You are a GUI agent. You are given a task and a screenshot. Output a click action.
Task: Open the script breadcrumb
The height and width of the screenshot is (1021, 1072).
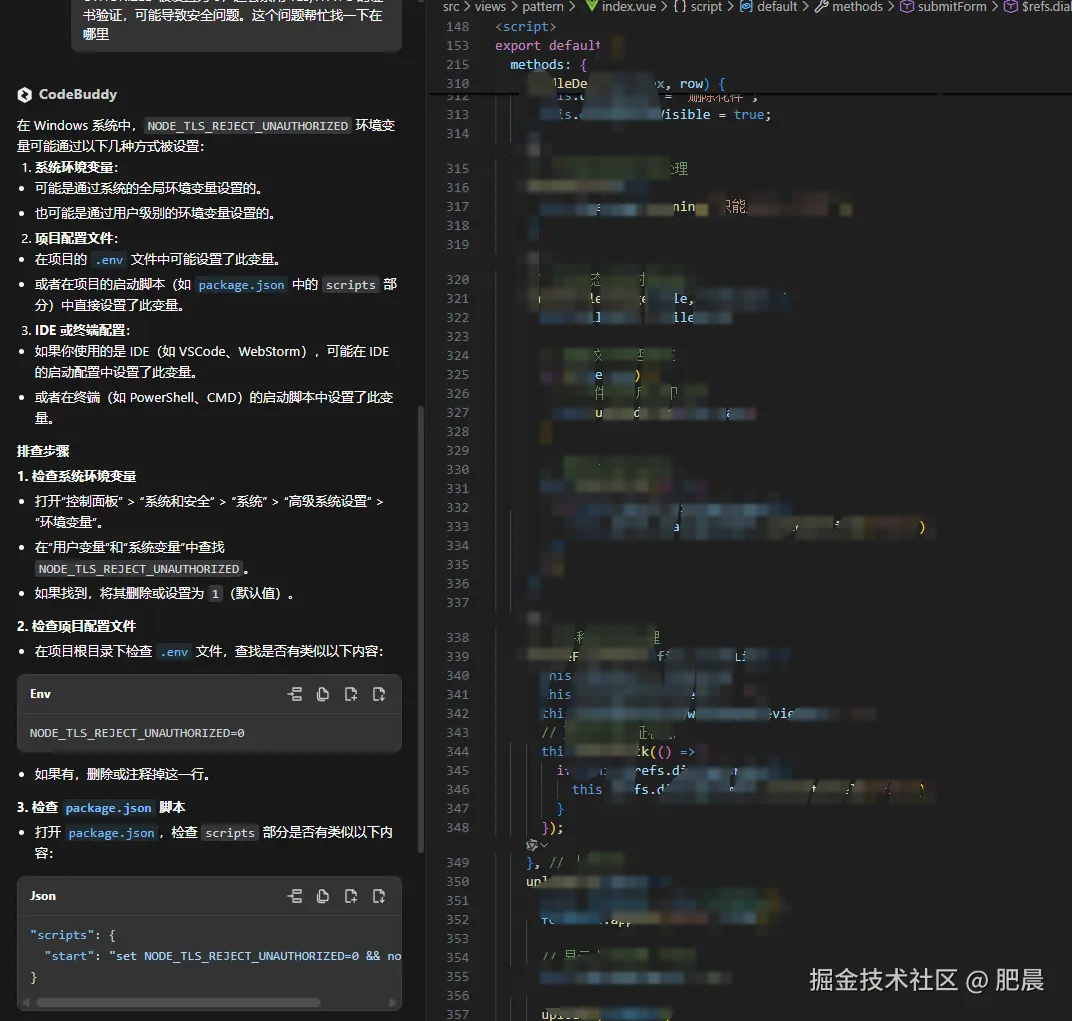point(698,7)
